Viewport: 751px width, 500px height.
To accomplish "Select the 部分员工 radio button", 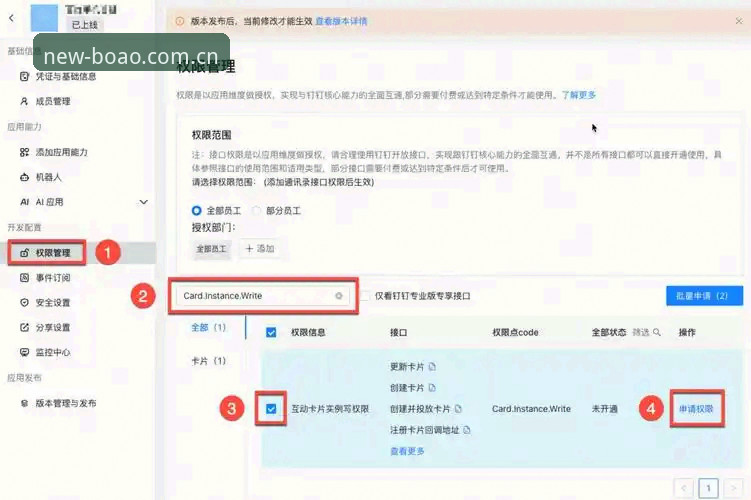I will [x=256, y=210].
